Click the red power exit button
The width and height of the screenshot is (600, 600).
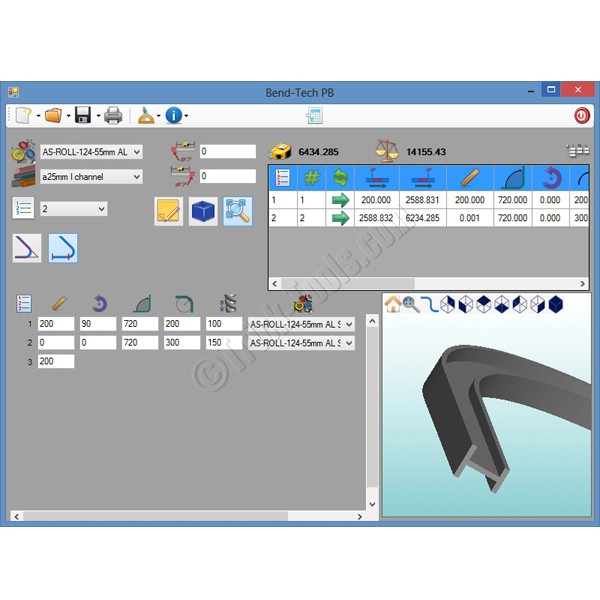click(582, 115)
